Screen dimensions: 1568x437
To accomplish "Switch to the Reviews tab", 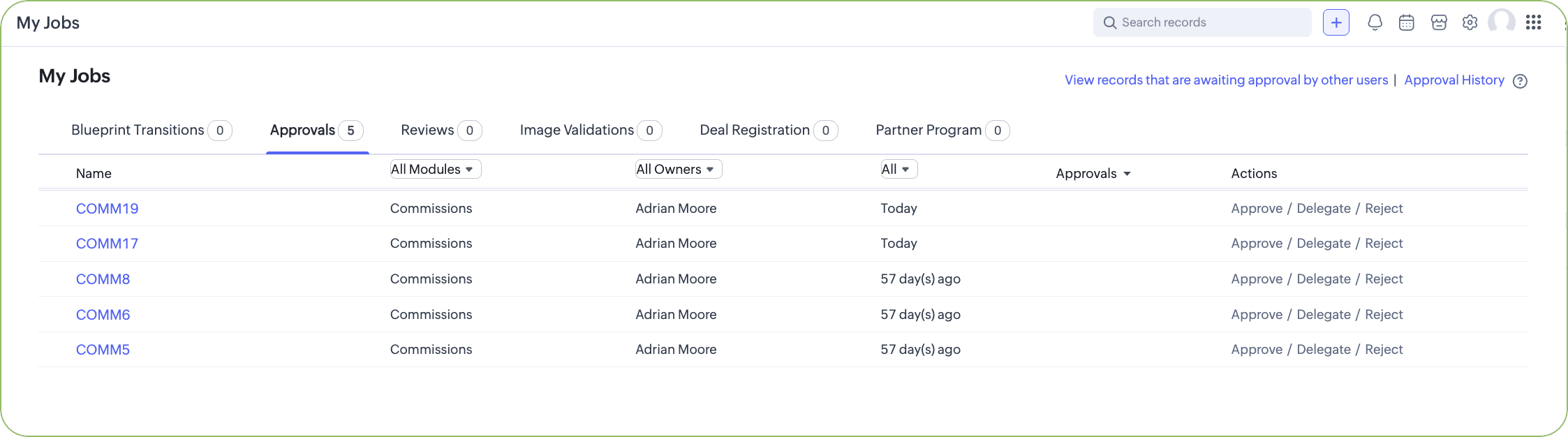I will 441,130.
